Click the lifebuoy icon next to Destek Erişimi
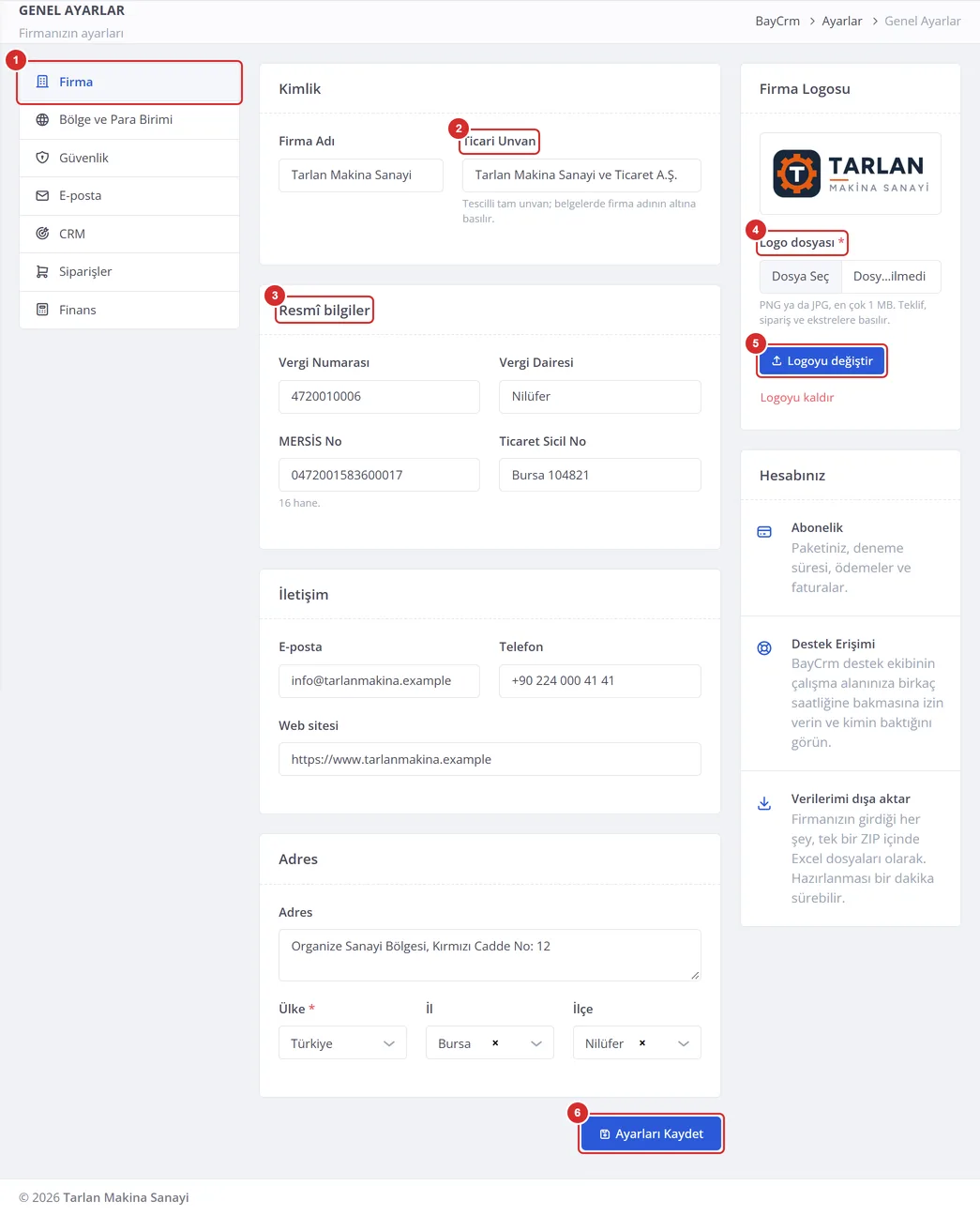 click(x=764, y=647)
